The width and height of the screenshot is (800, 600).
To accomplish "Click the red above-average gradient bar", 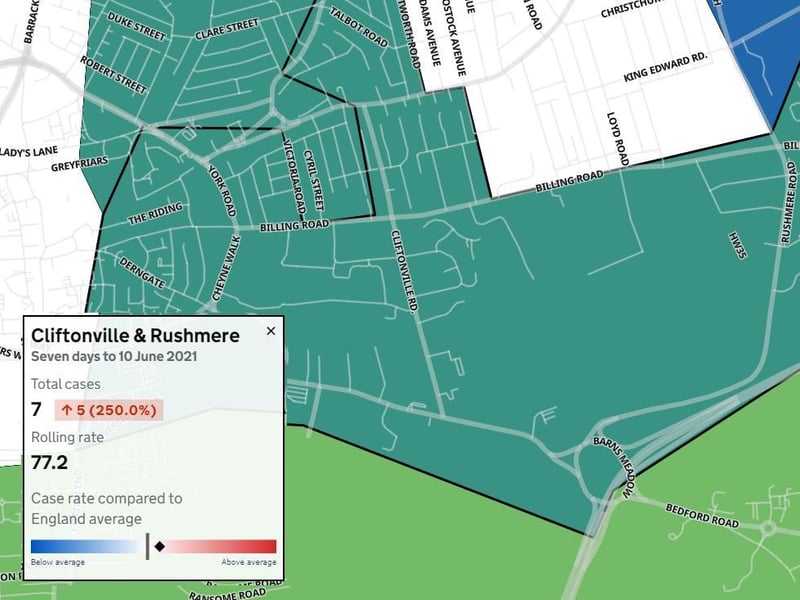I will [219, 546].
